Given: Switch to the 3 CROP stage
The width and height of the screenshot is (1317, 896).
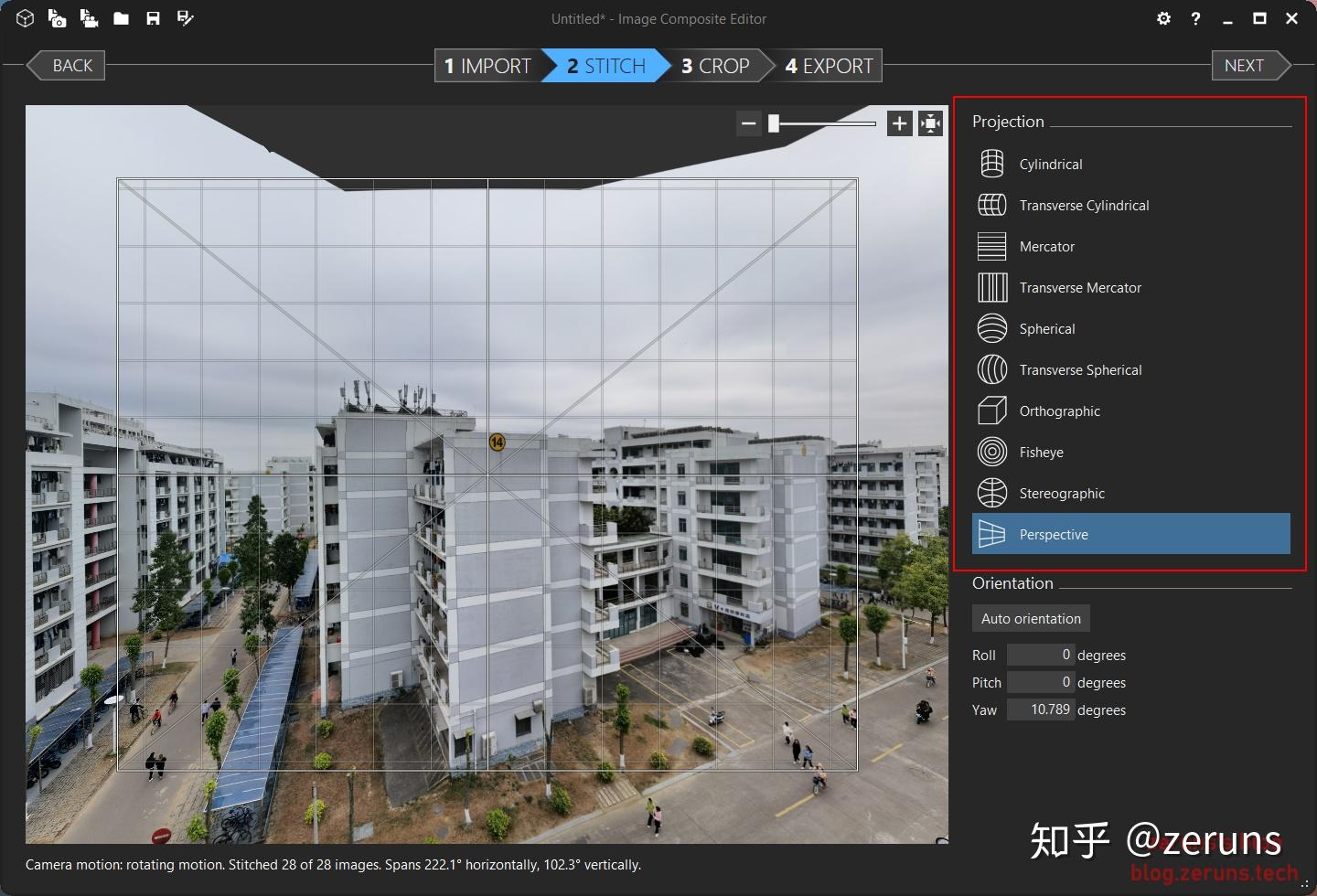Looking at the screenshot, I should click(x=713, y=65).
